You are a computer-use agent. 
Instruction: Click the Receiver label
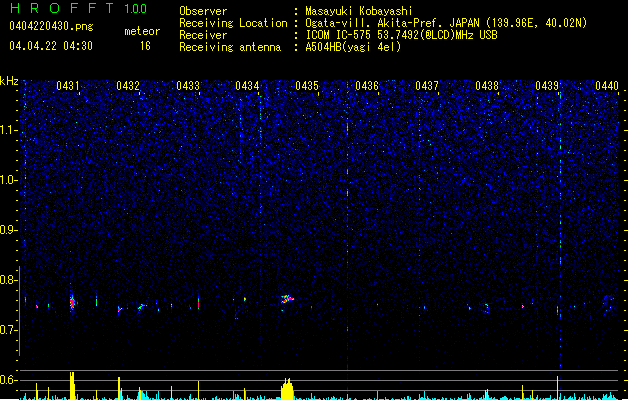click(203, 35)
